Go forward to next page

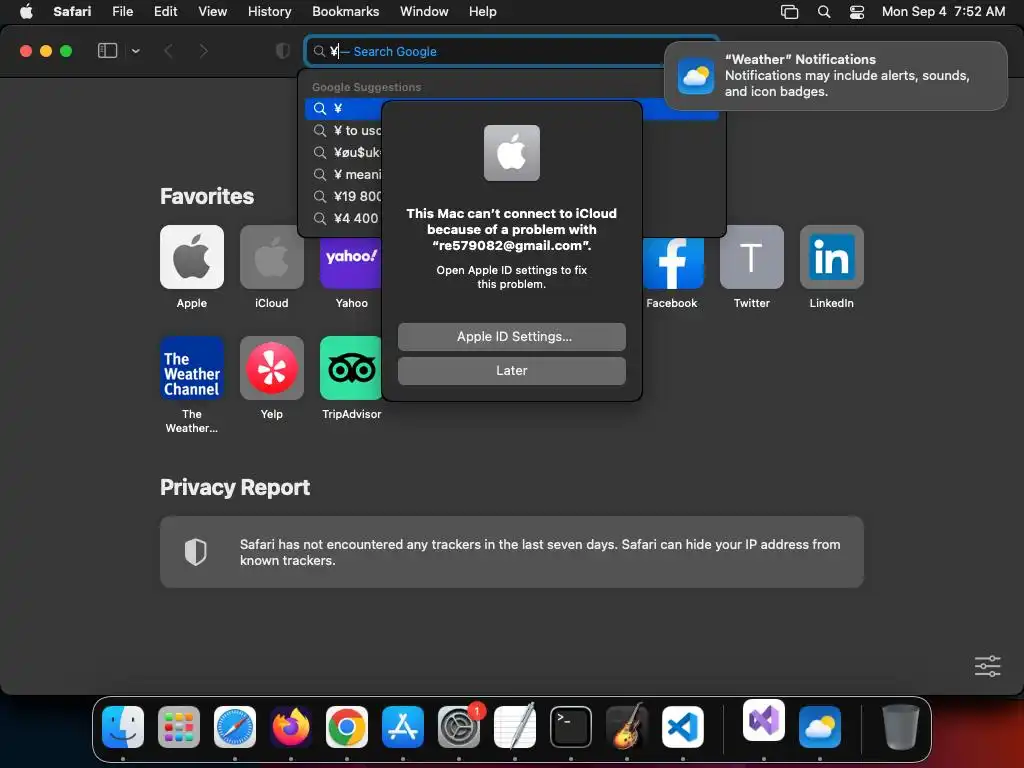tap(203, 51)
